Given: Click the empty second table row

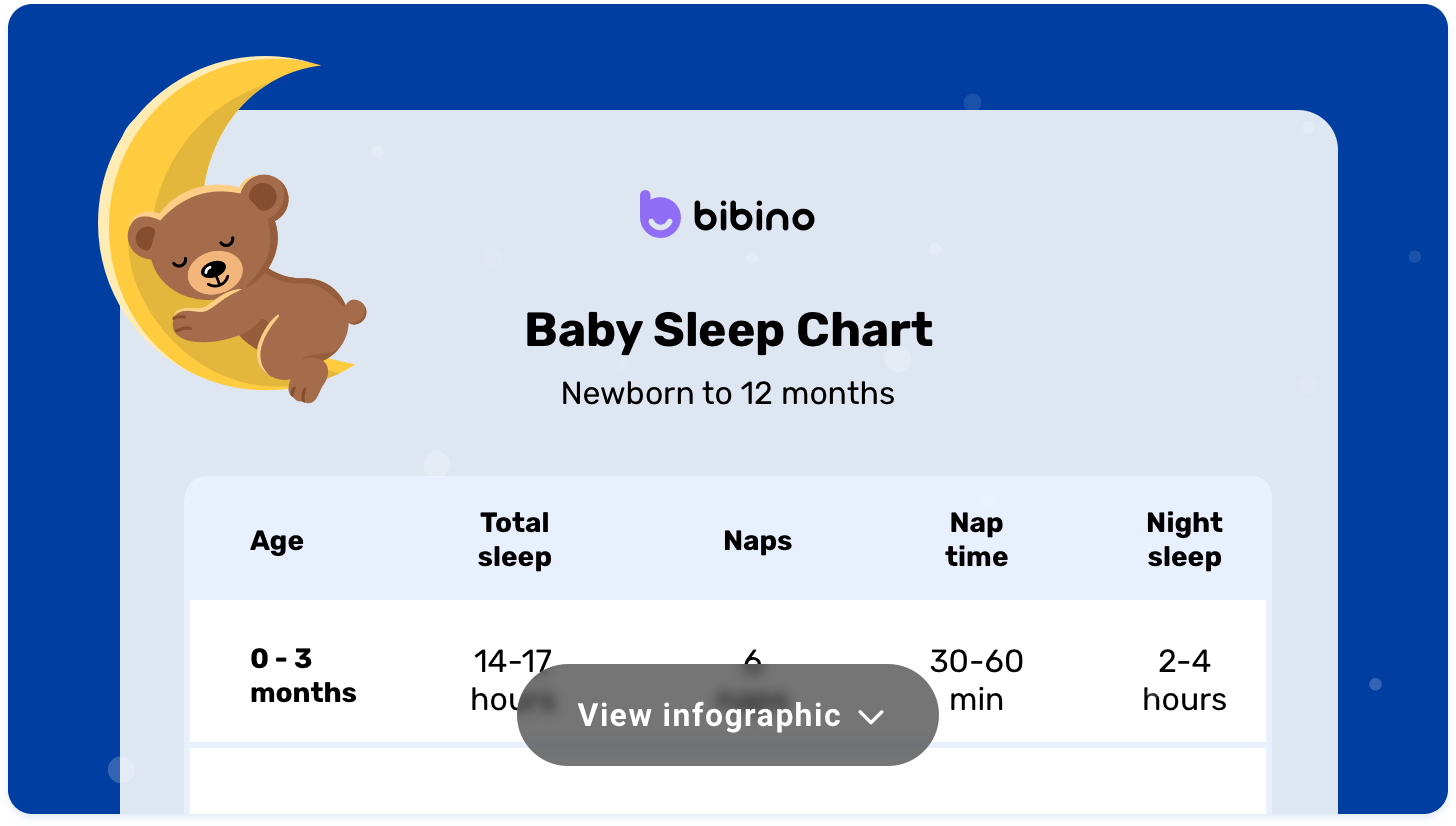Looking at the screenshot, I should [728, 781].
